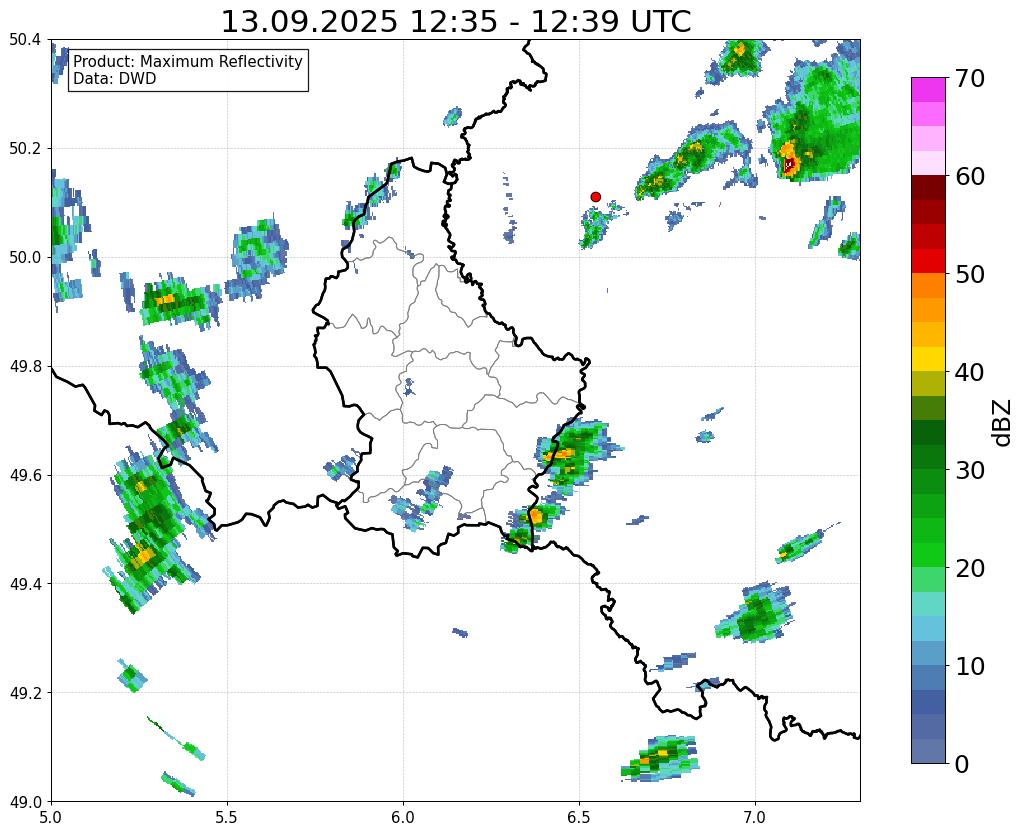Click the longitude tick label 7.0
The image size is (1023, 834).
click(x=756, y=817)
